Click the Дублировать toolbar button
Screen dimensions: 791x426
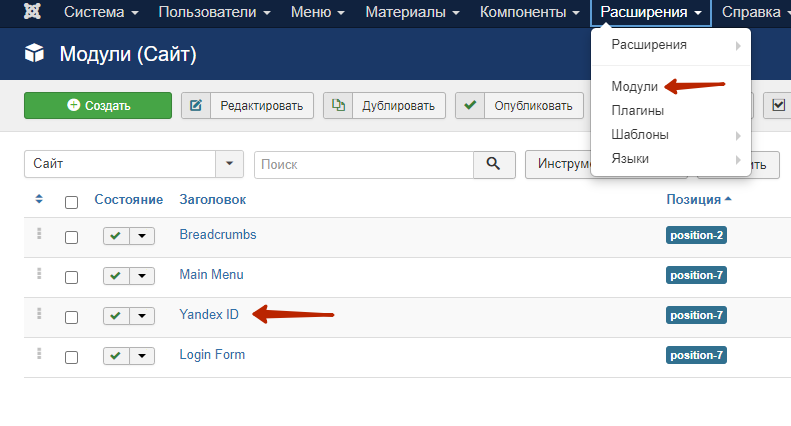point(384,105)
